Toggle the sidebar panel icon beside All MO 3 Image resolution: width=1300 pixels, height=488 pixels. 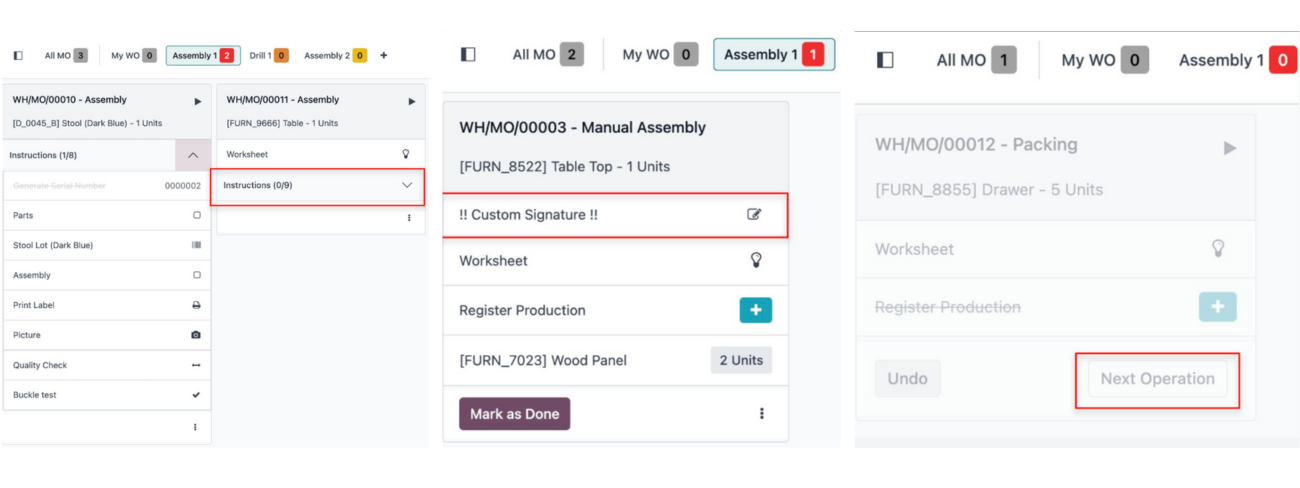point(18,56)
